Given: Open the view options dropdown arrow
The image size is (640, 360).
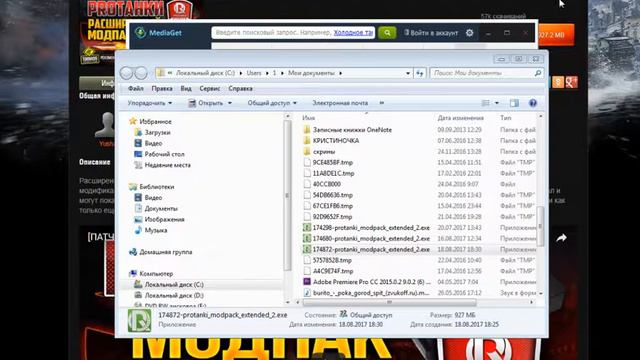Looking at the screenshot, I should (497, 103).
